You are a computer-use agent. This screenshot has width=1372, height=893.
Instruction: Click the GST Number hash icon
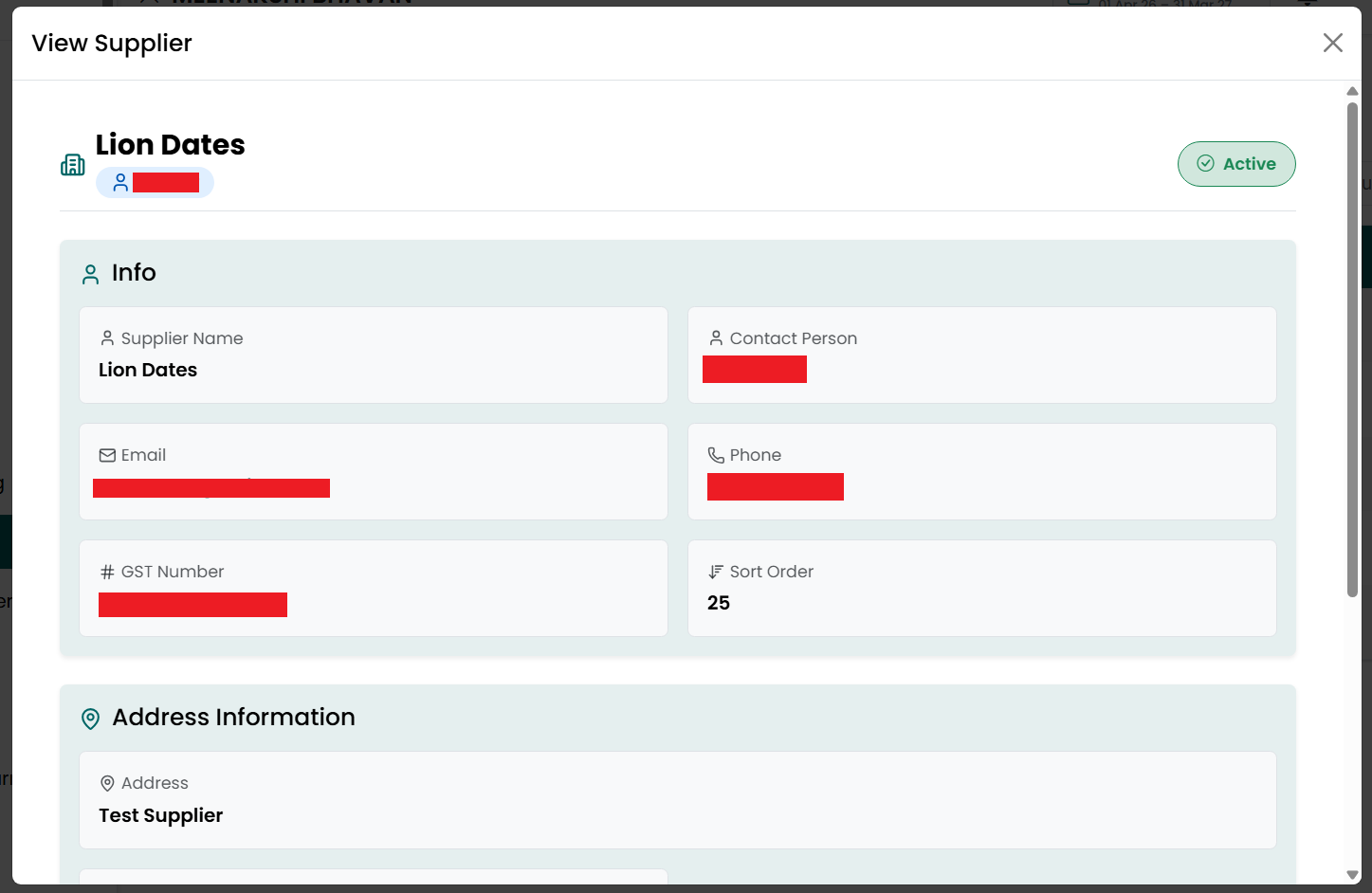point(107,572)
